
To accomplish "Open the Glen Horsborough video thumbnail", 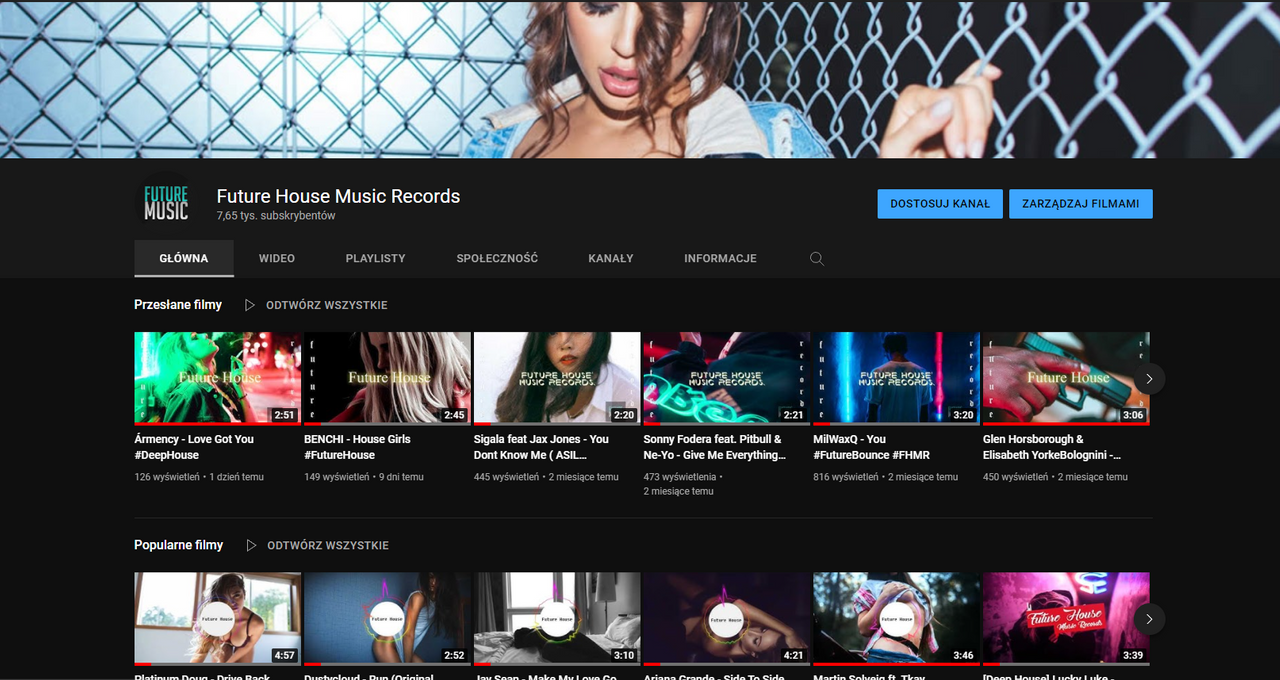I will 1066,379.
